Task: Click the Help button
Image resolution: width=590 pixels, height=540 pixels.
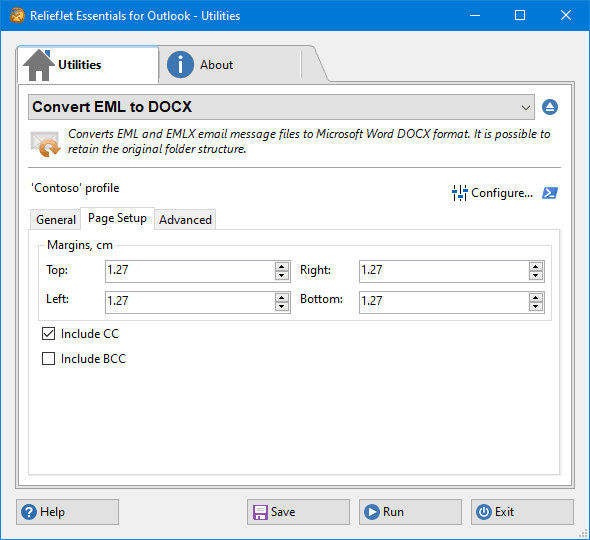Action: 67,512
